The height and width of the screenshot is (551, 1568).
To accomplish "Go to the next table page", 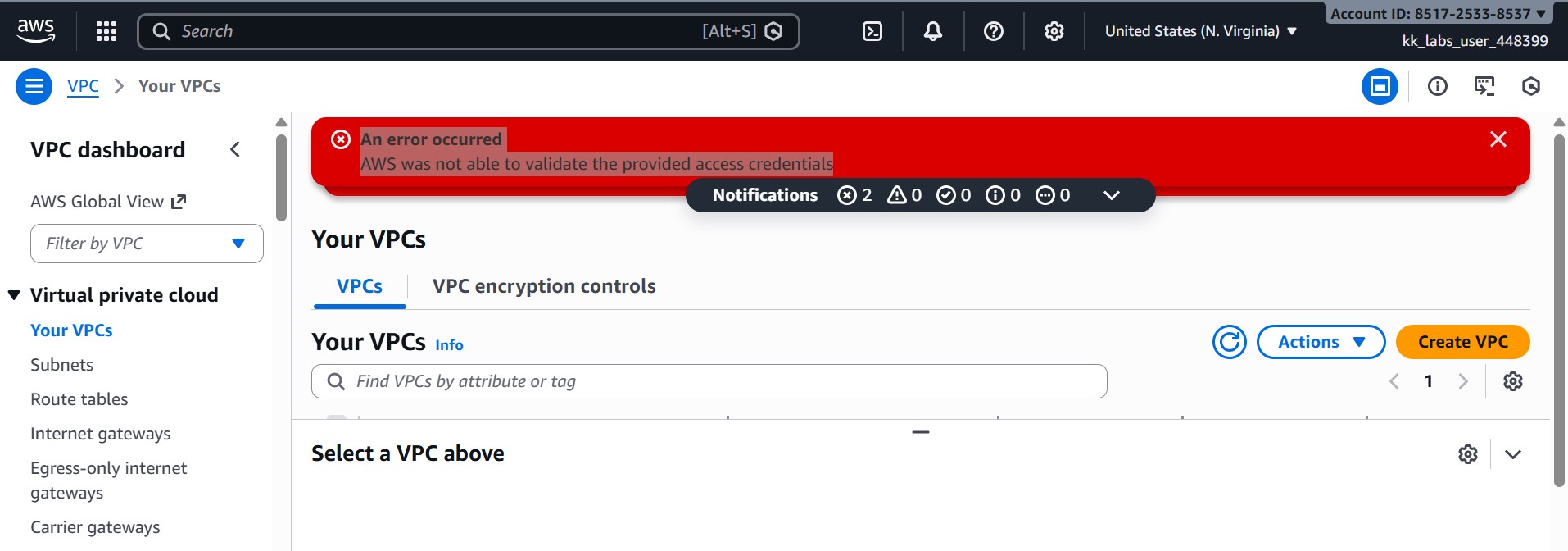I will (1462, 381).
